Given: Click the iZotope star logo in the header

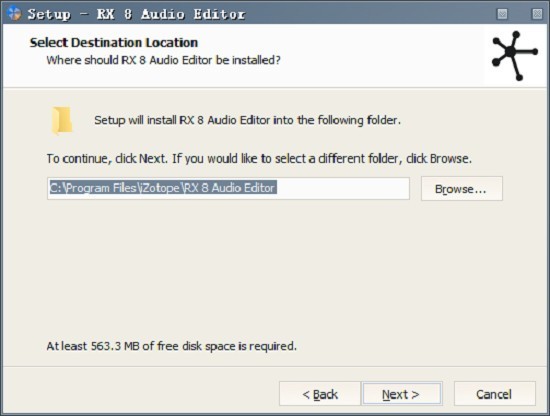Looking at the screenshot, I should [515, 55].
